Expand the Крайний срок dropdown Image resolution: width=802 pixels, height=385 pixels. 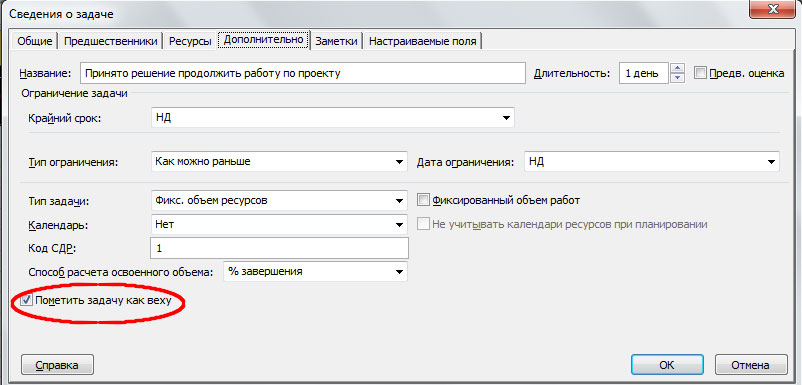[x=333, y=118]
